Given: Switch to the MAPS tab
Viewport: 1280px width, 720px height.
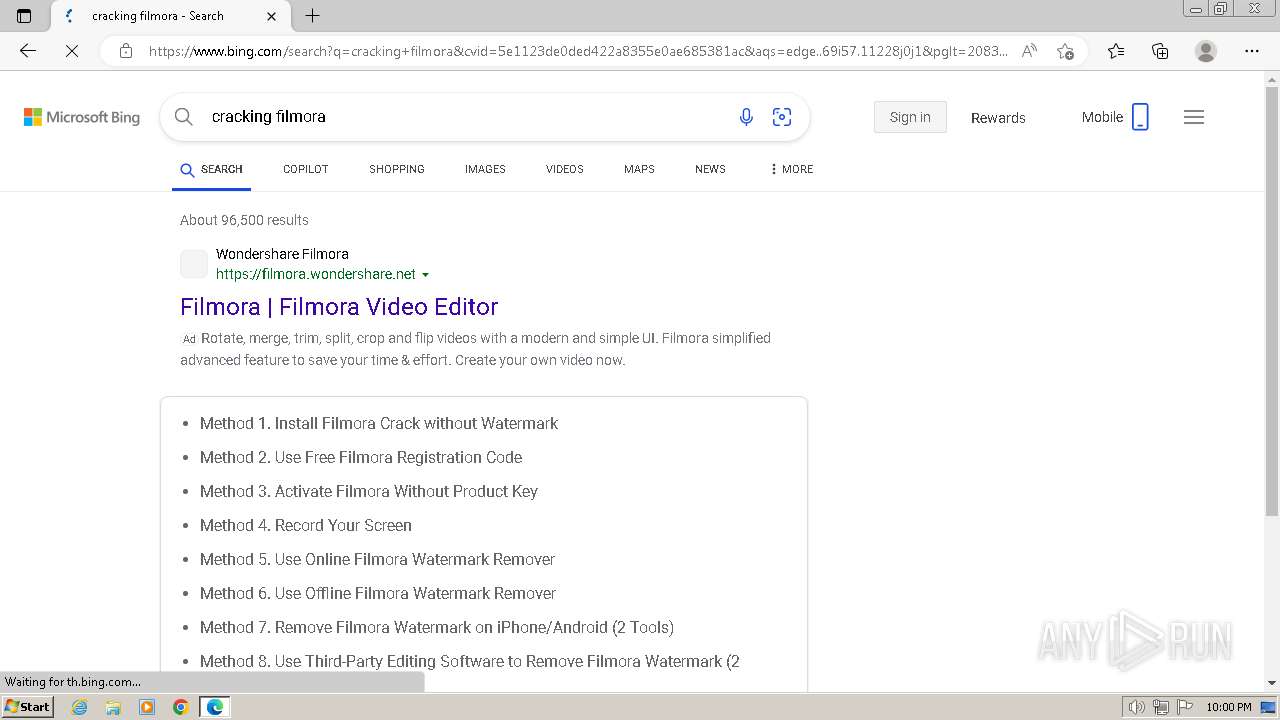Looking at the screenshot, I should click(639, 169).
